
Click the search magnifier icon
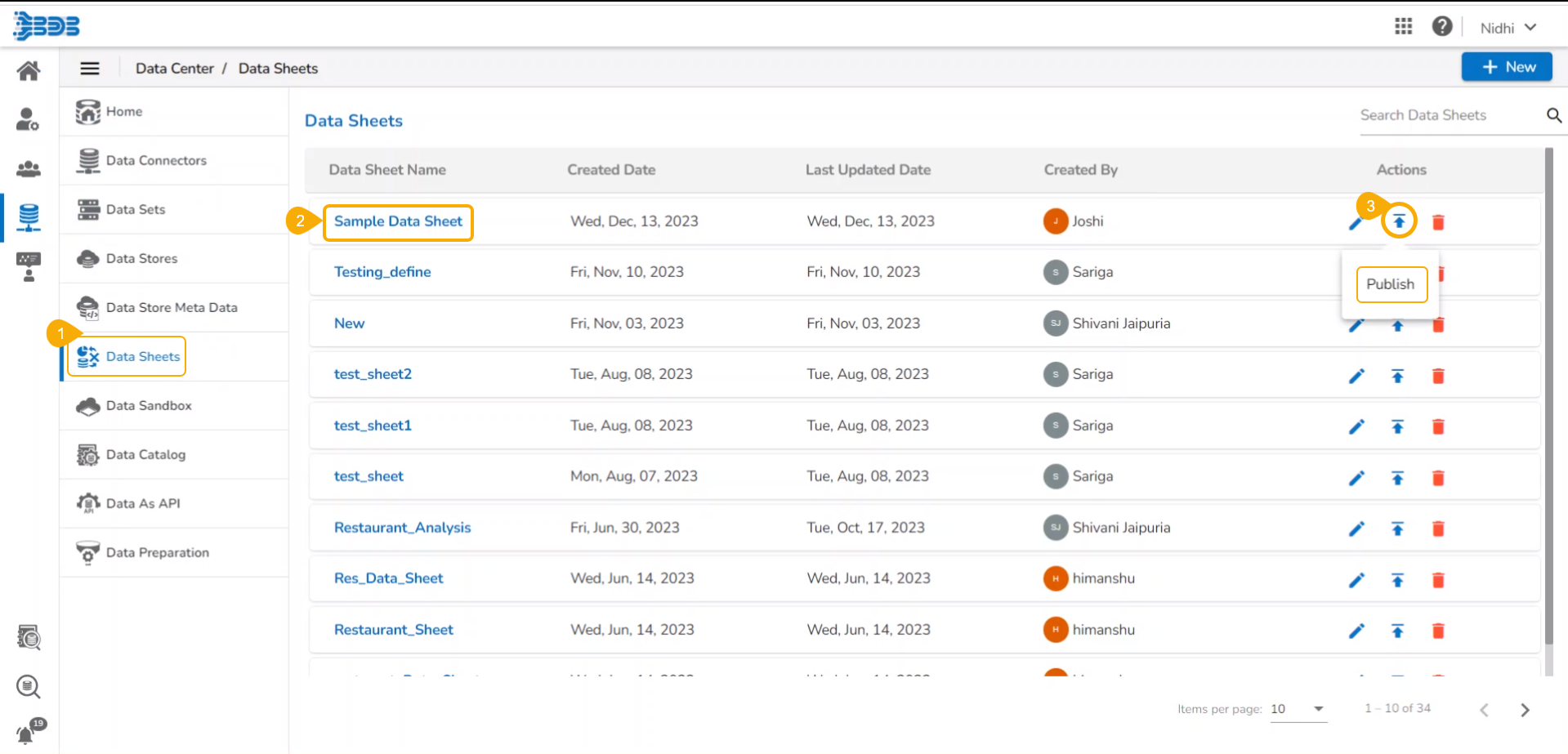[1553, 116]
